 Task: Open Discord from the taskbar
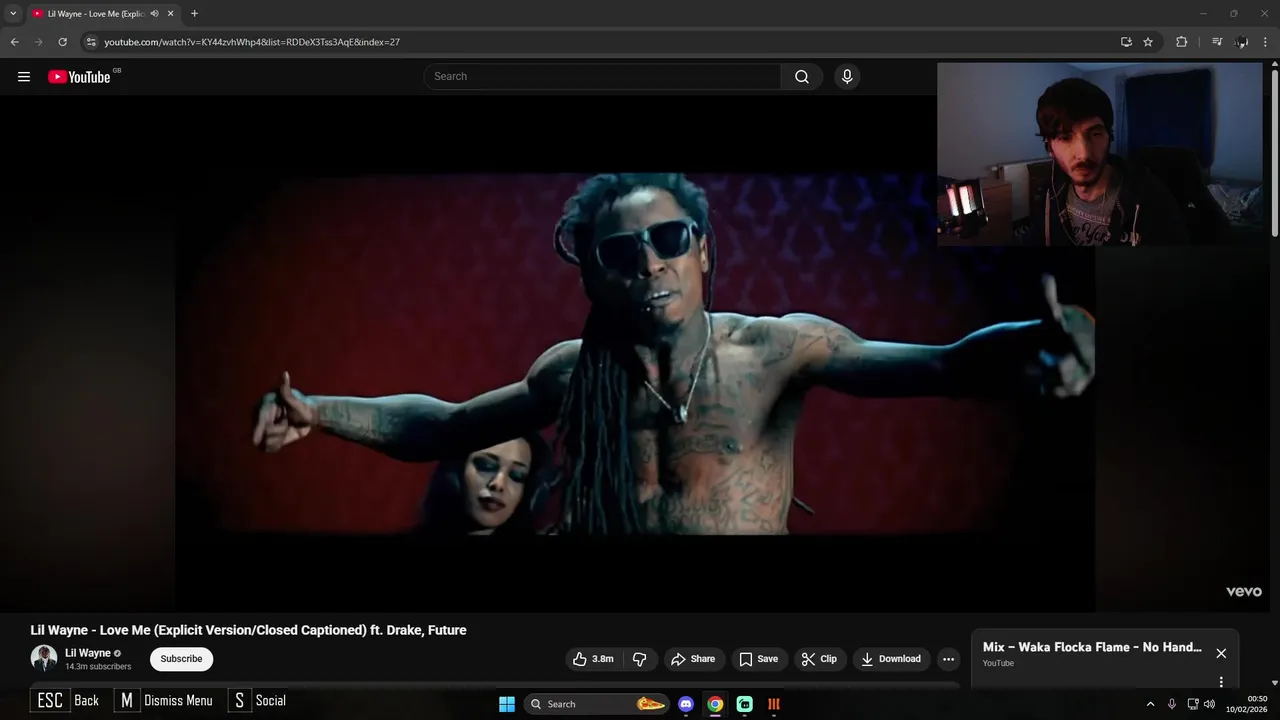686,704
